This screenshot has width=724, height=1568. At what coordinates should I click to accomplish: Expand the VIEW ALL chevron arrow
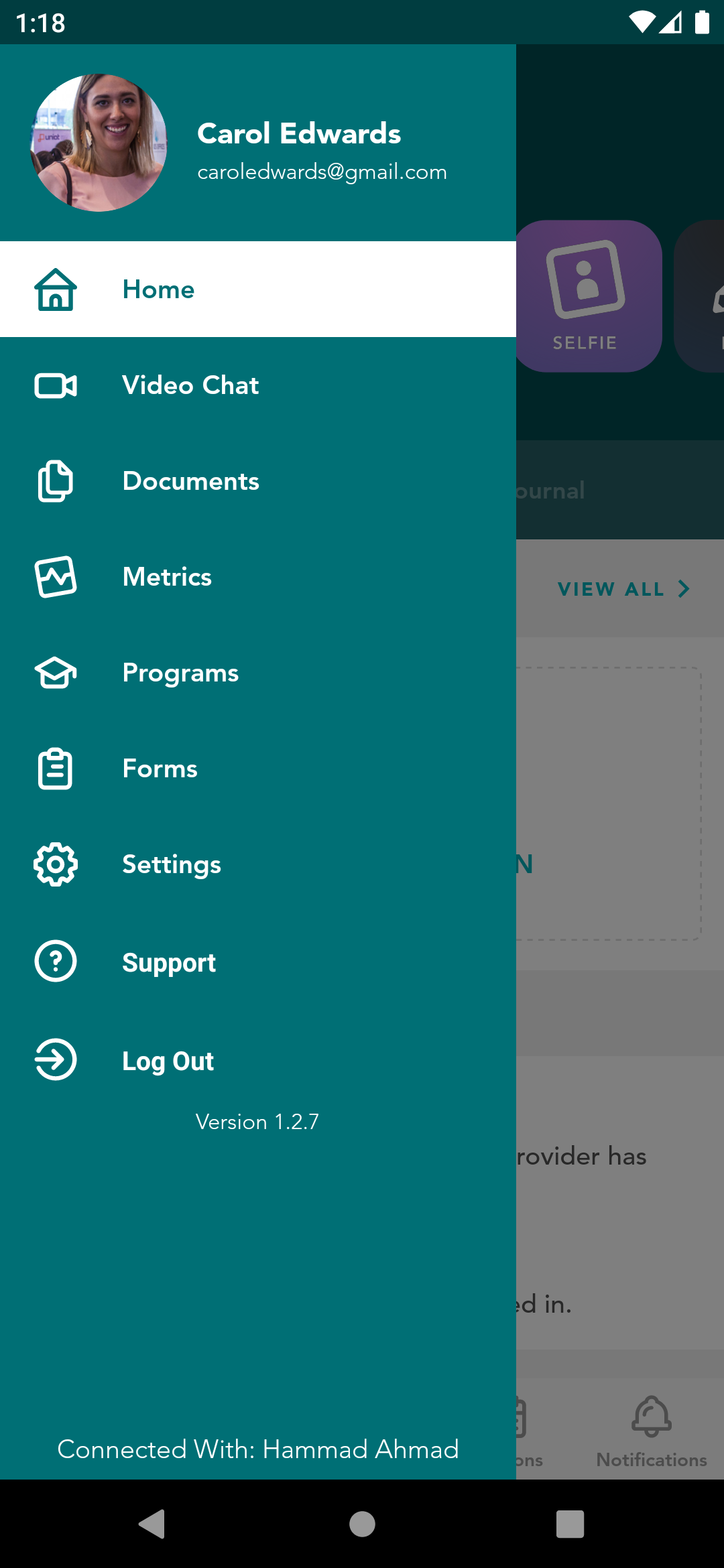[x=683, y=589]
